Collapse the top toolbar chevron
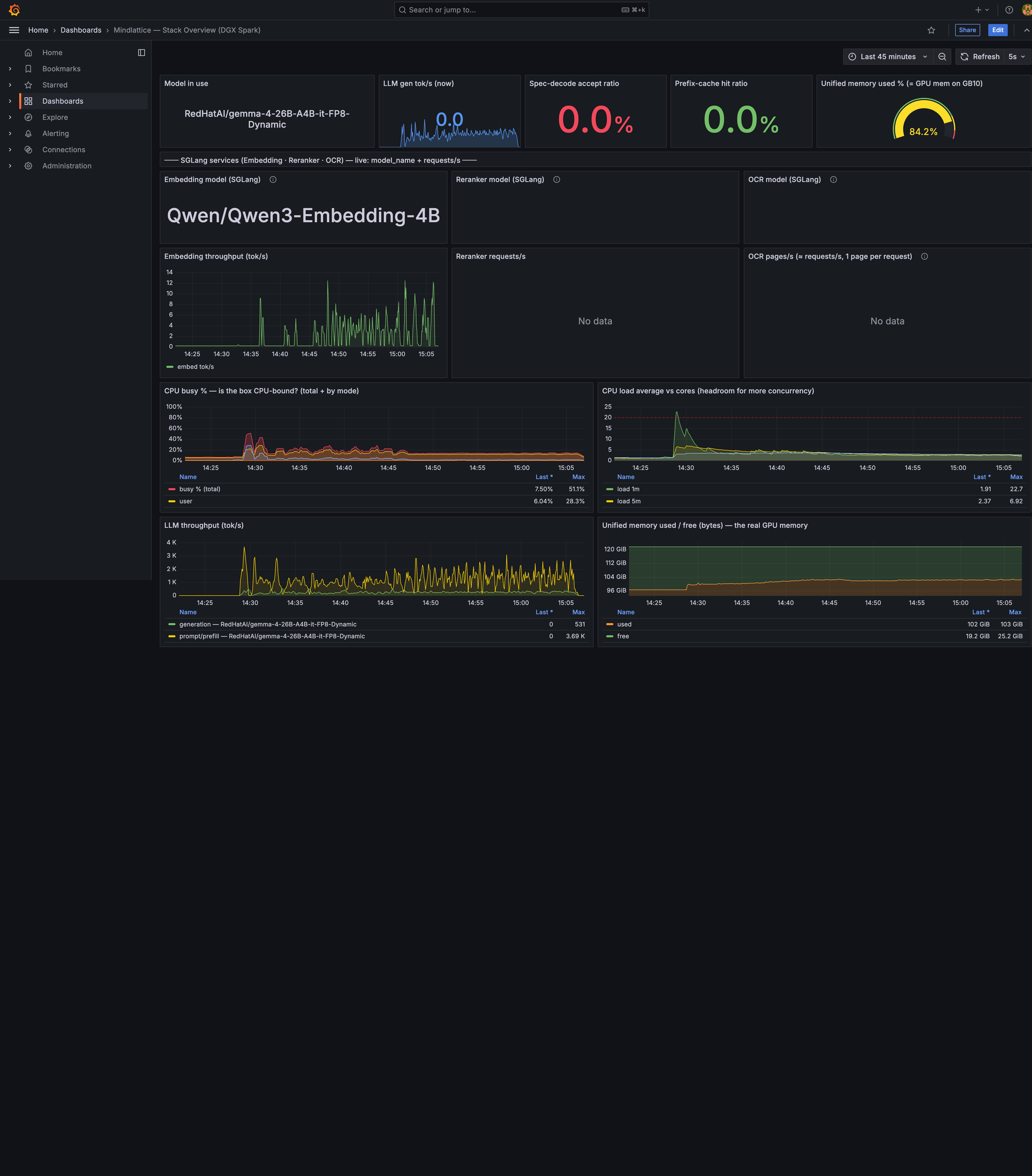1032x1176 pixels. pyautogui.click(x=1027, y=30)
